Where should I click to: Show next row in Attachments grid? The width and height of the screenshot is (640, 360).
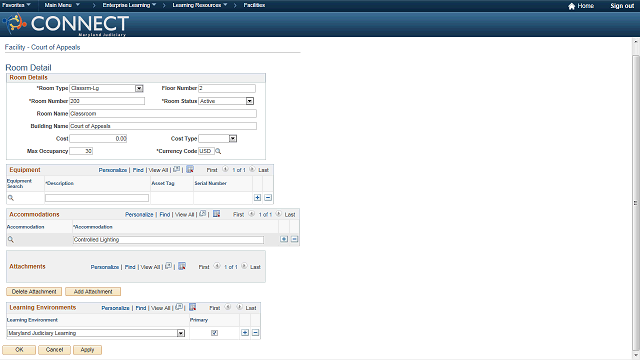tap(244, 266)
